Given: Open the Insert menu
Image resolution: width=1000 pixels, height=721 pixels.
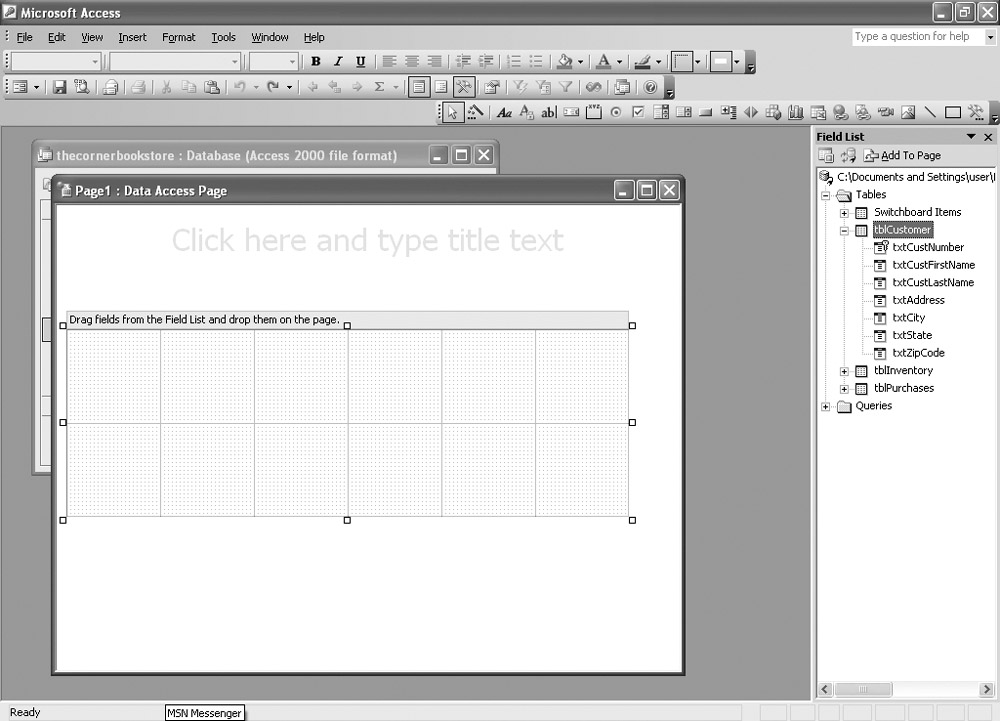Looking at the screenshot, I should pos(132,37).
